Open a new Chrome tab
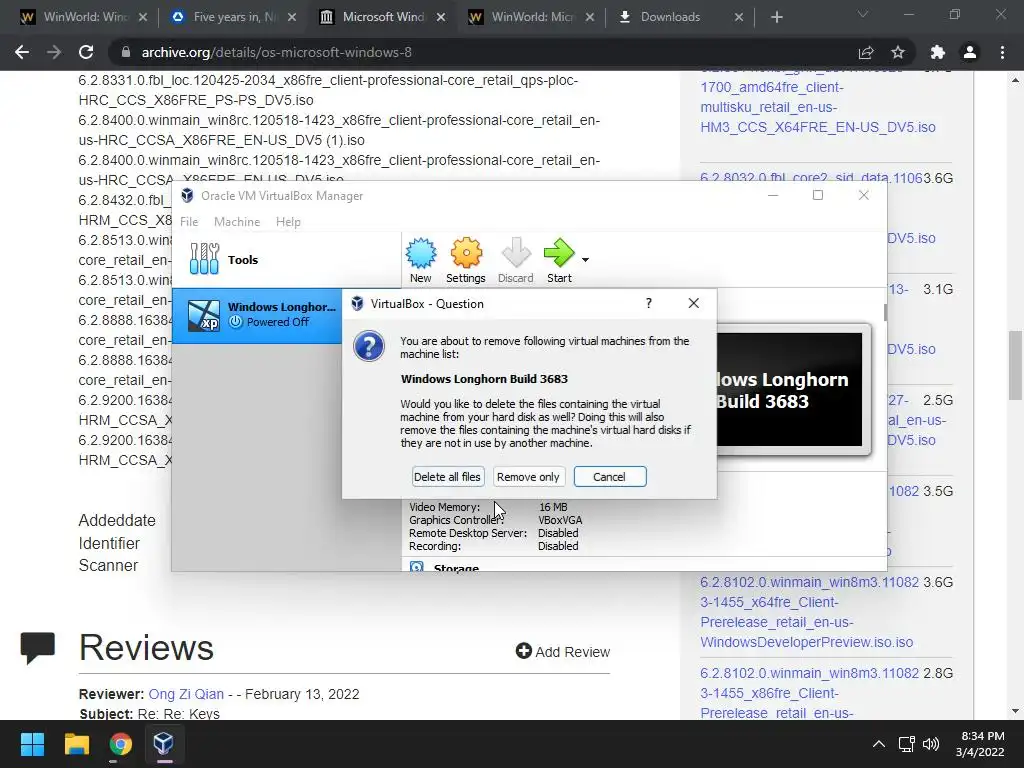1024x768 pixels. (x=776, y=17)
